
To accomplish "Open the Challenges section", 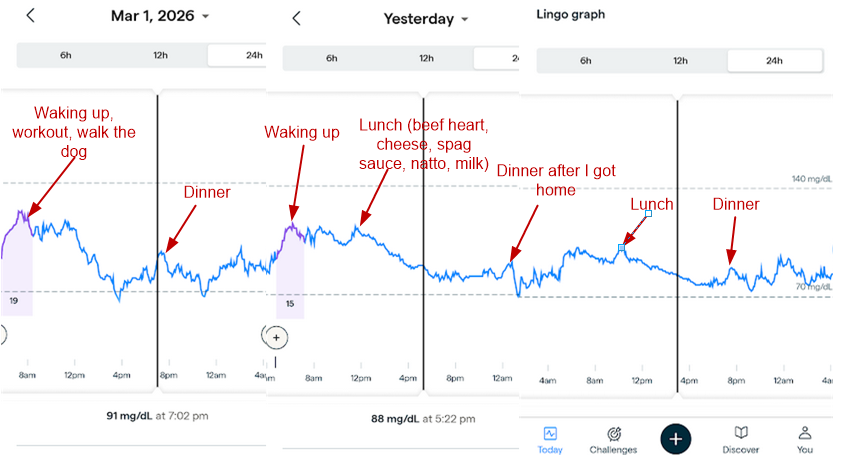I will tap(614, 439).
